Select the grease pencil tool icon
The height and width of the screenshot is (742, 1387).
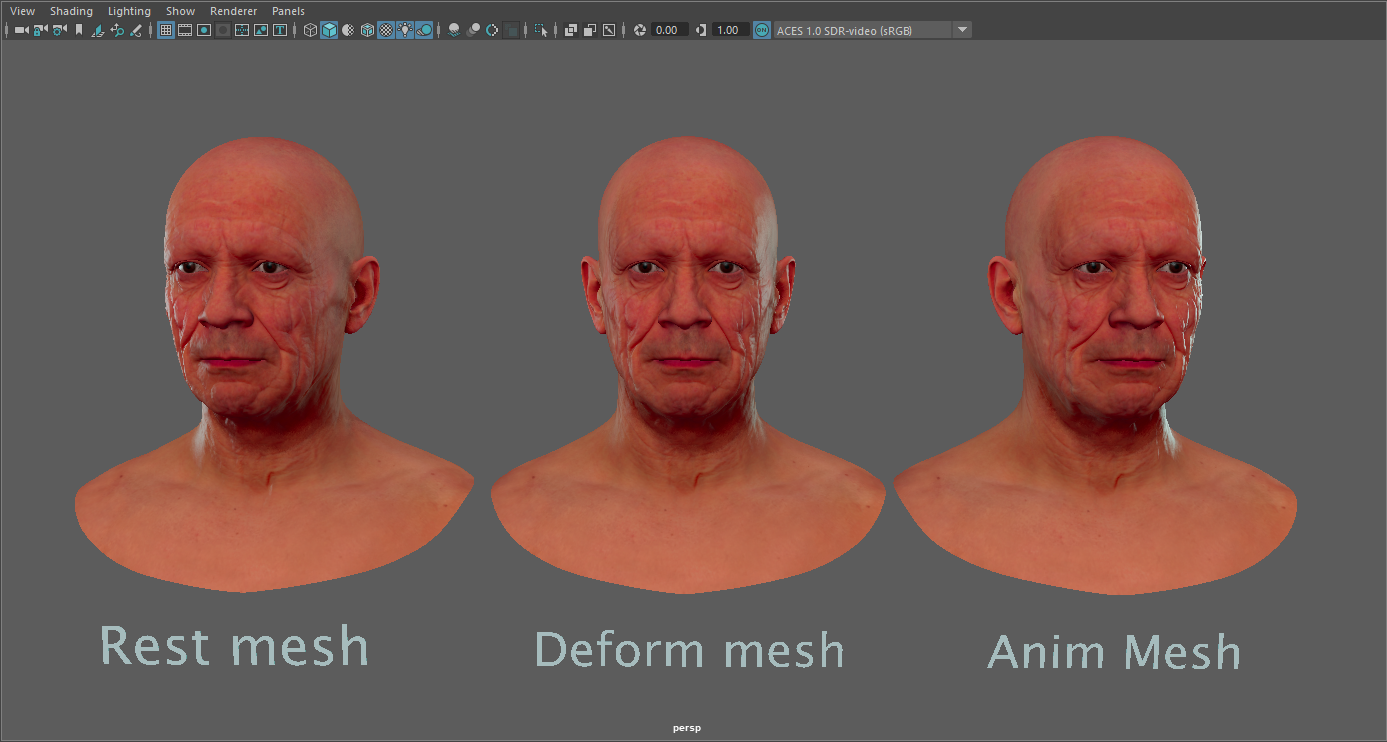pyautogui.click(x=136, y=30)
